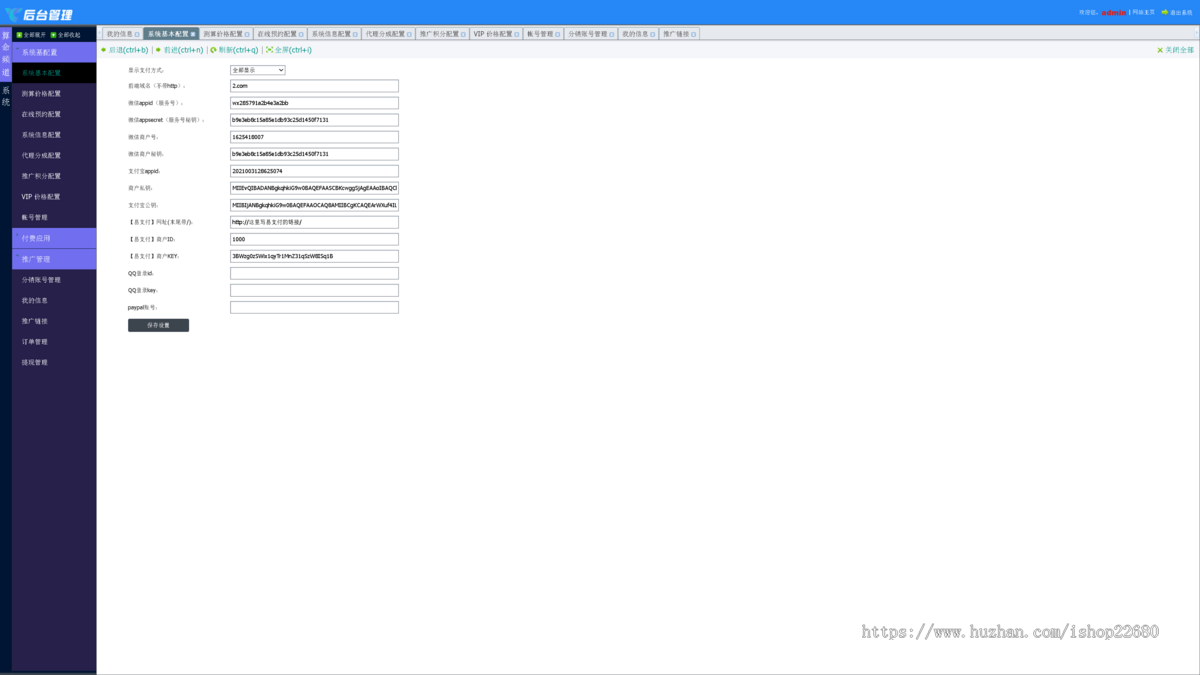The width and height of the screenshot is (1200, 675).
Task: Focus the 微信appsecret input field
Action: 314,120
